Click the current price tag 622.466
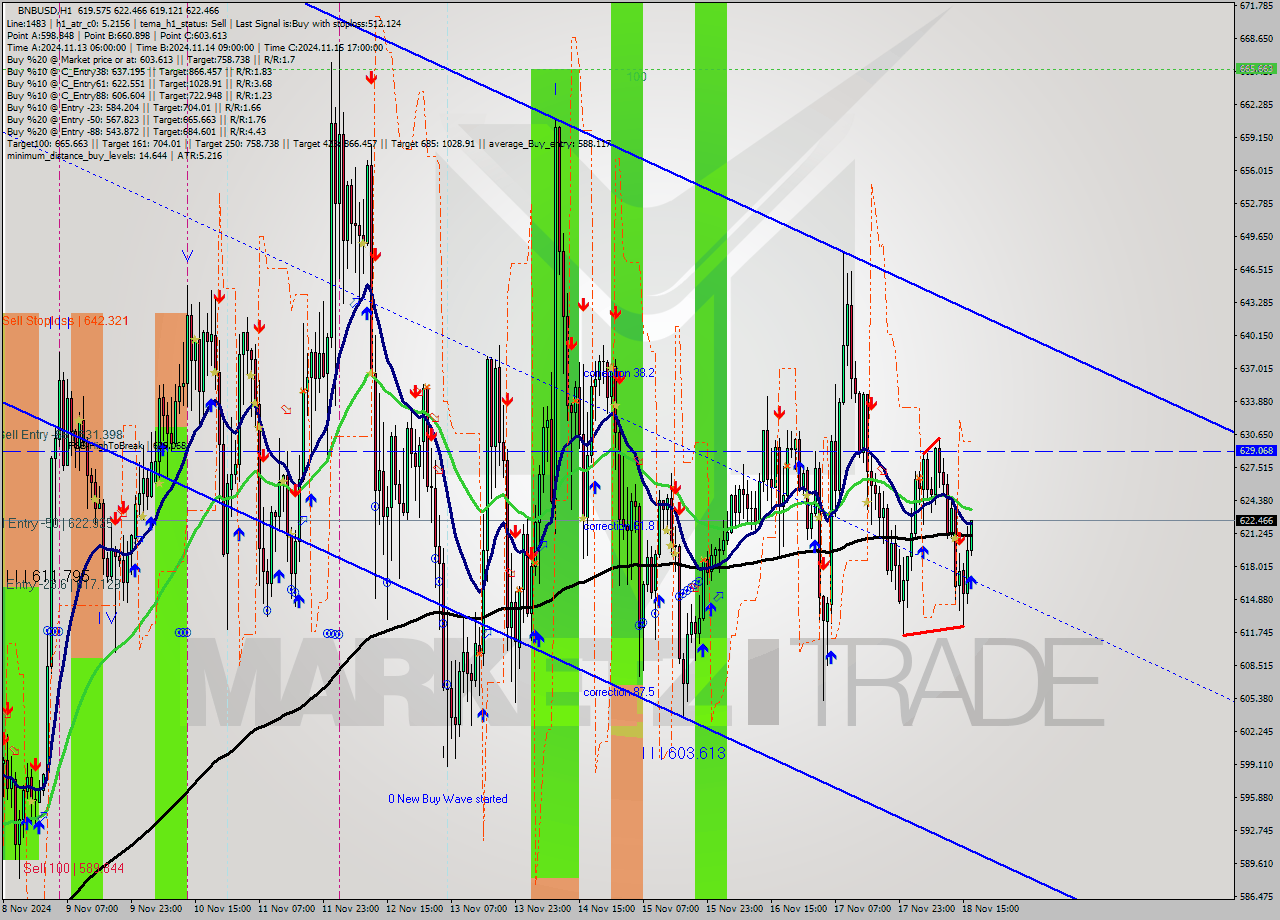Image resolution: width=1280 pixels, height=920 pixels. pos(1257,520)
